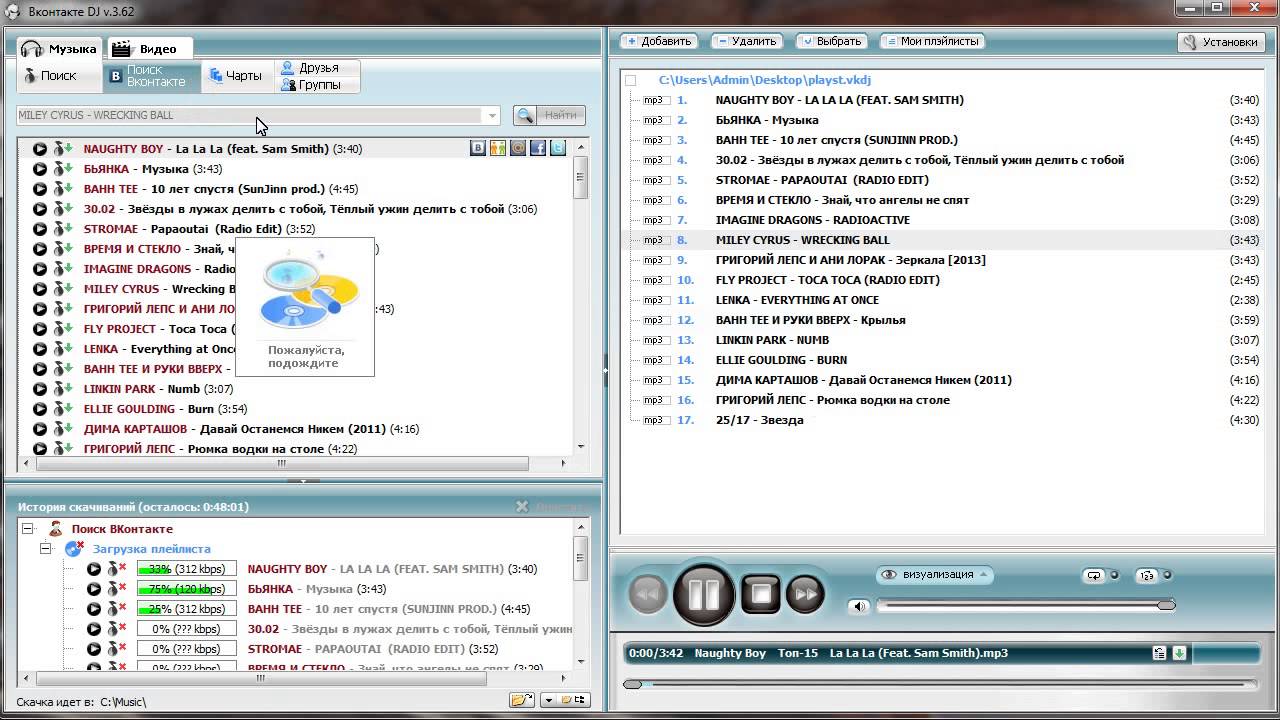Open the Удалить menu
This screenshot has height=720, width=1280.
[x=746, y=41]
